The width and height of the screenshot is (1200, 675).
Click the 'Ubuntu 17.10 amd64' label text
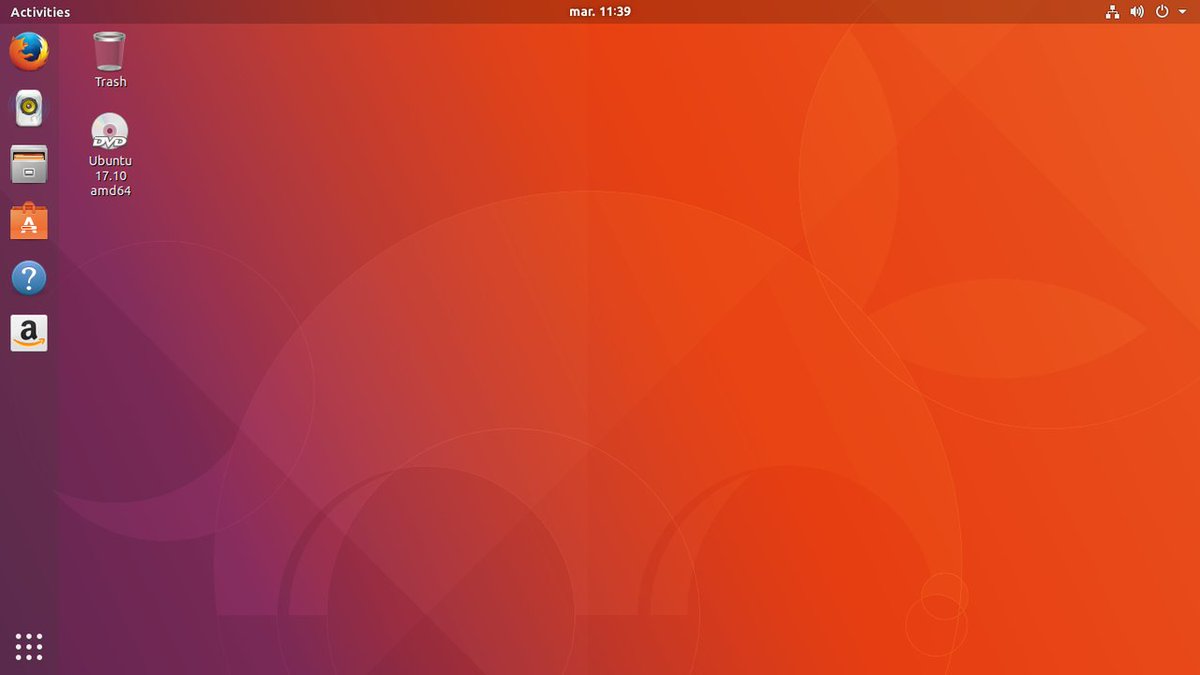tap(110, 175)
